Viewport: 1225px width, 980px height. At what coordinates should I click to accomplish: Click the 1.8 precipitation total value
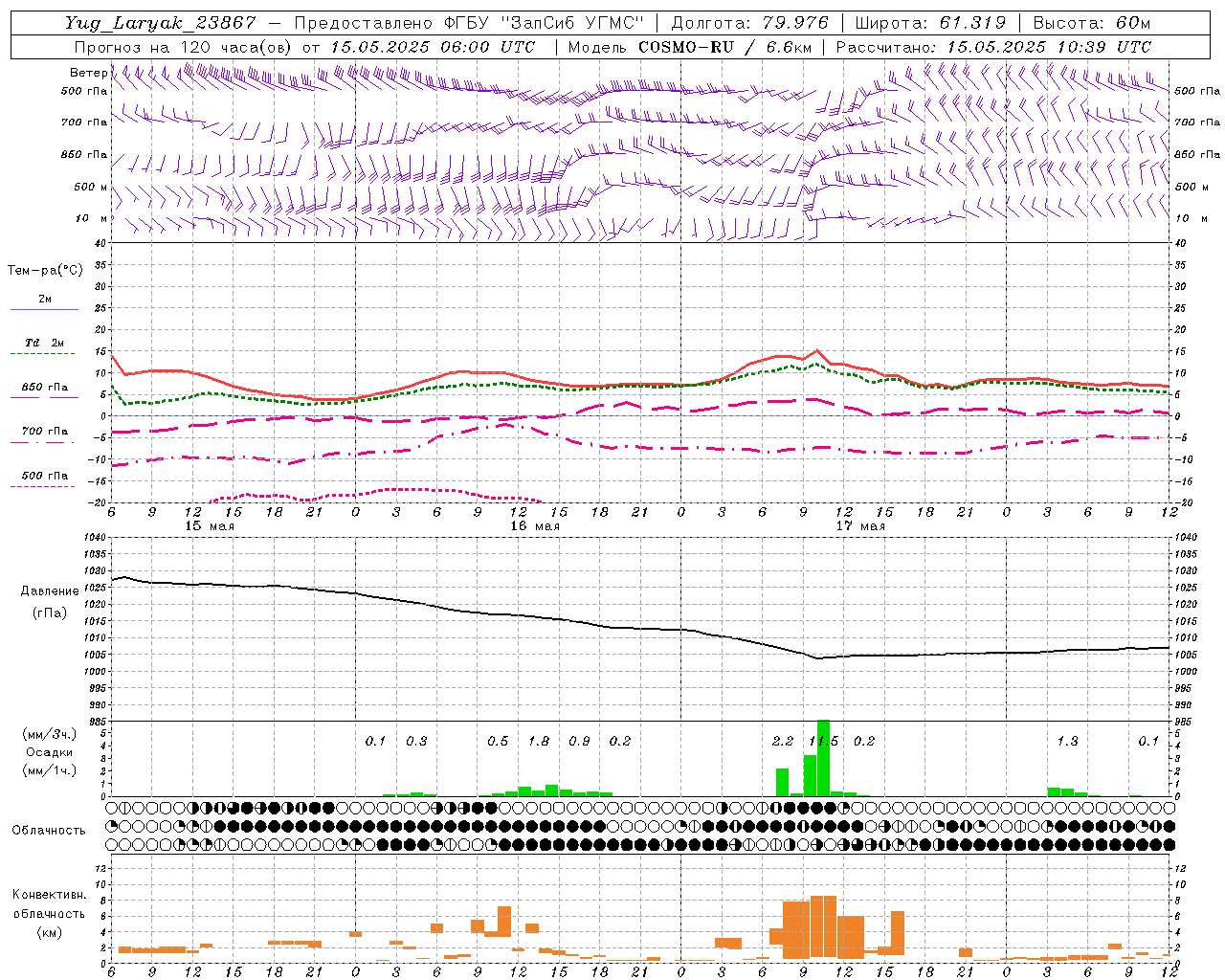coord(539,741)
